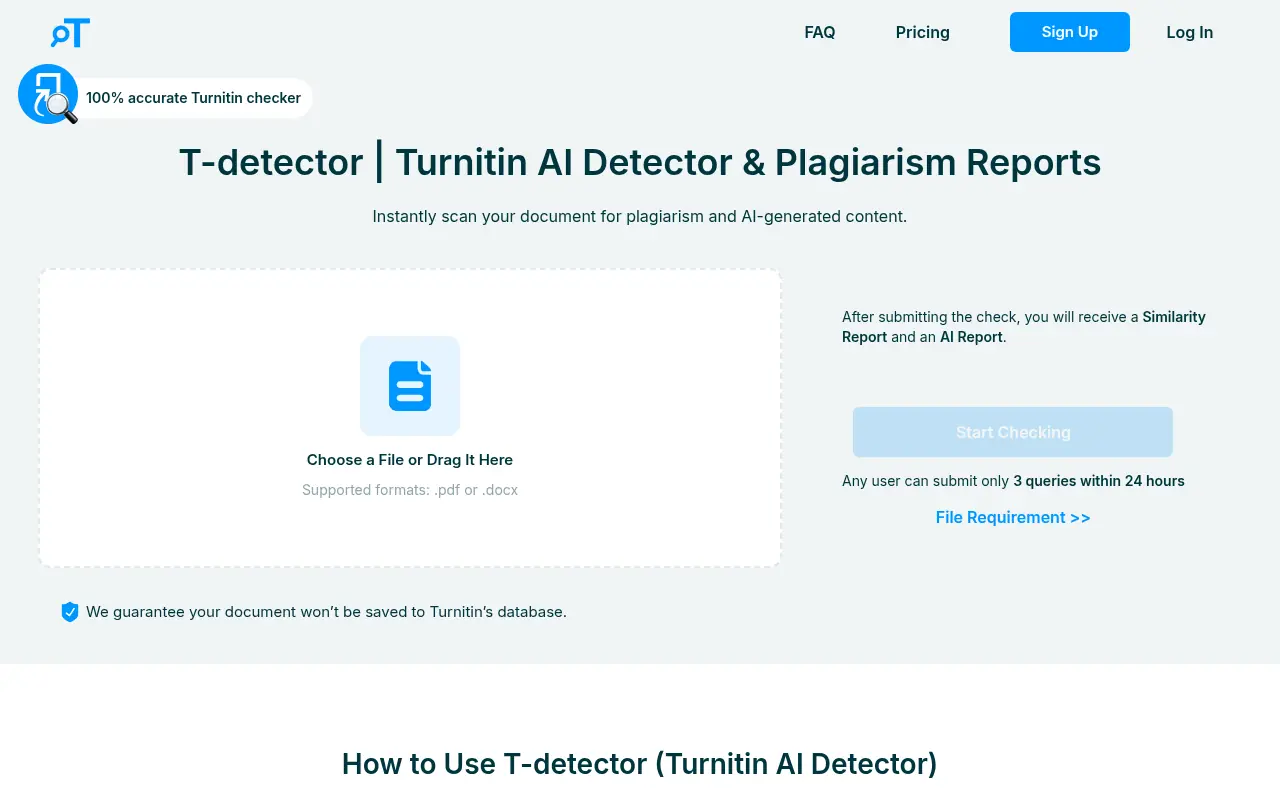The image size is (1280, 800).
Task: Click Choose a File or Drag It Here
Action: [410, 459]
